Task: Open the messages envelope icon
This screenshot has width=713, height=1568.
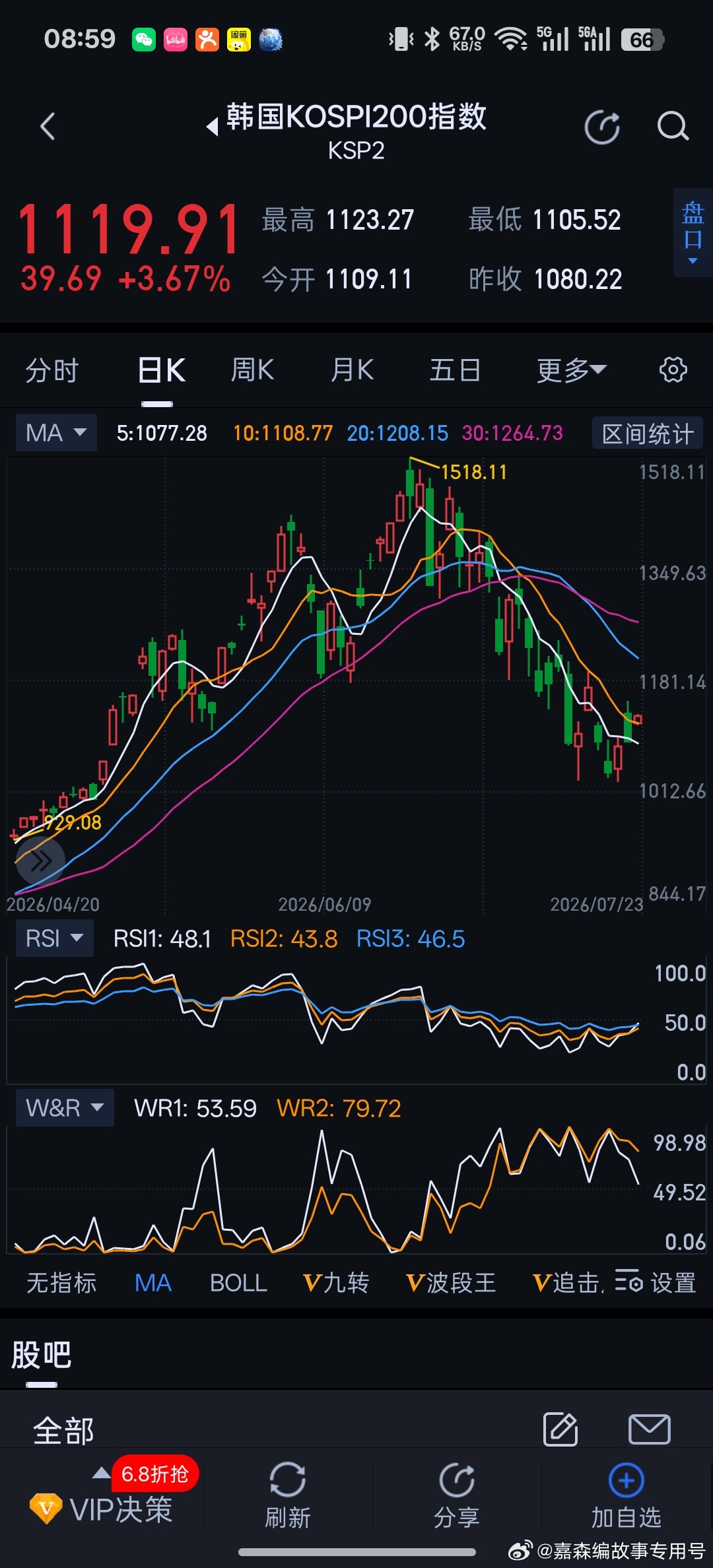Action: coord(649,1429)
